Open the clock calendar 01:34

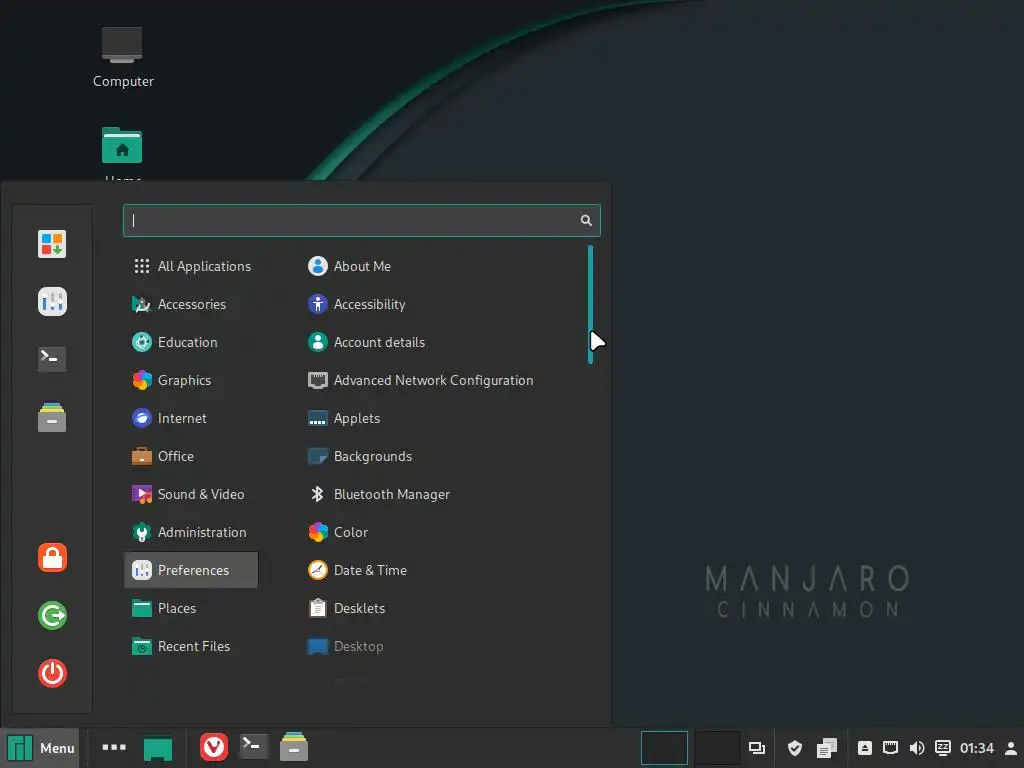tap(977, 748)
